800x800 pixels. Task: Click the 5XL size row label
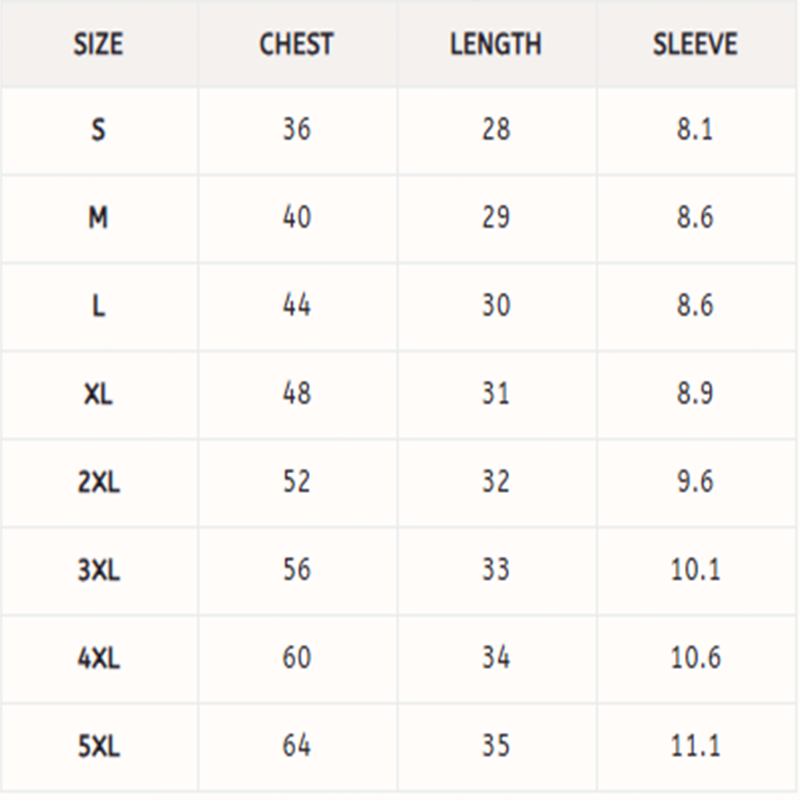[98, 746]
